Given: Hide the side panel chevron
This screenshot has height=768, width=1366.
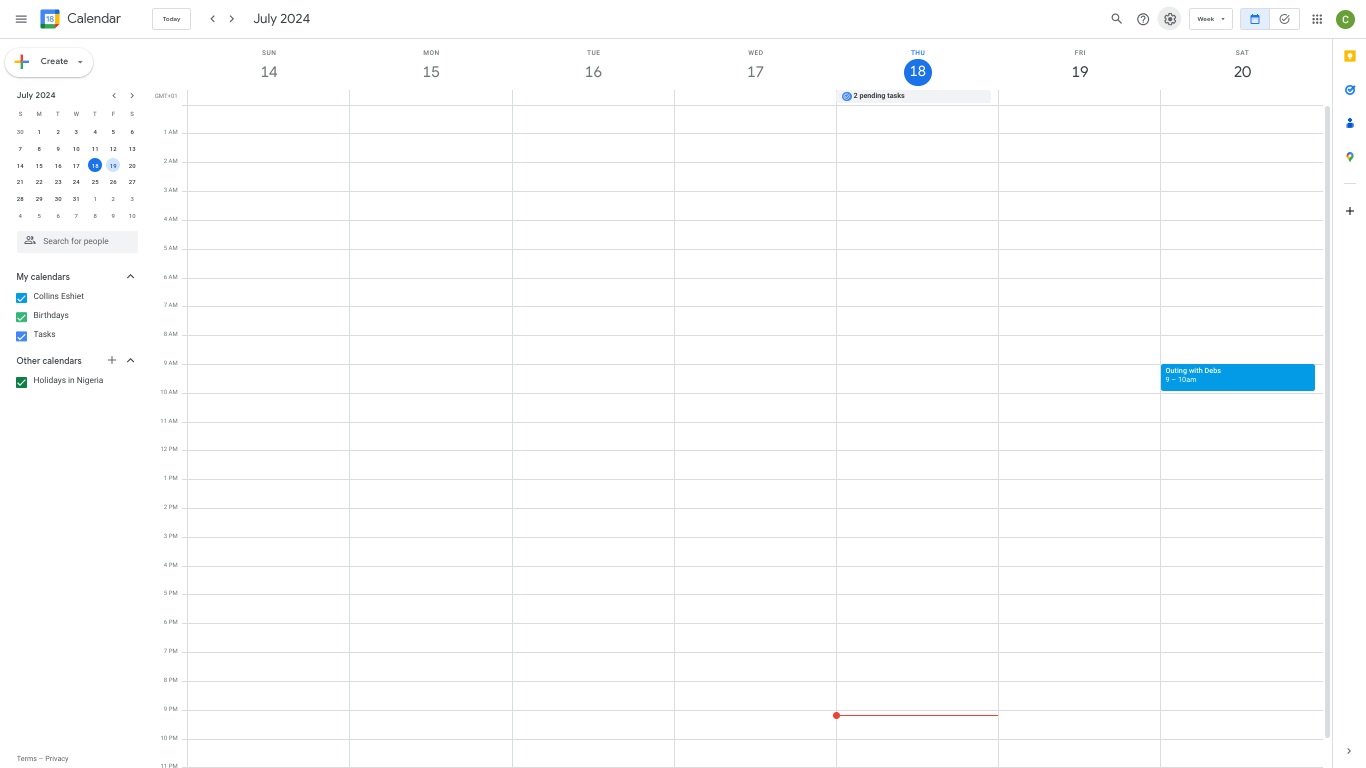Looking at the screenshot, I should pos(1349,751).
